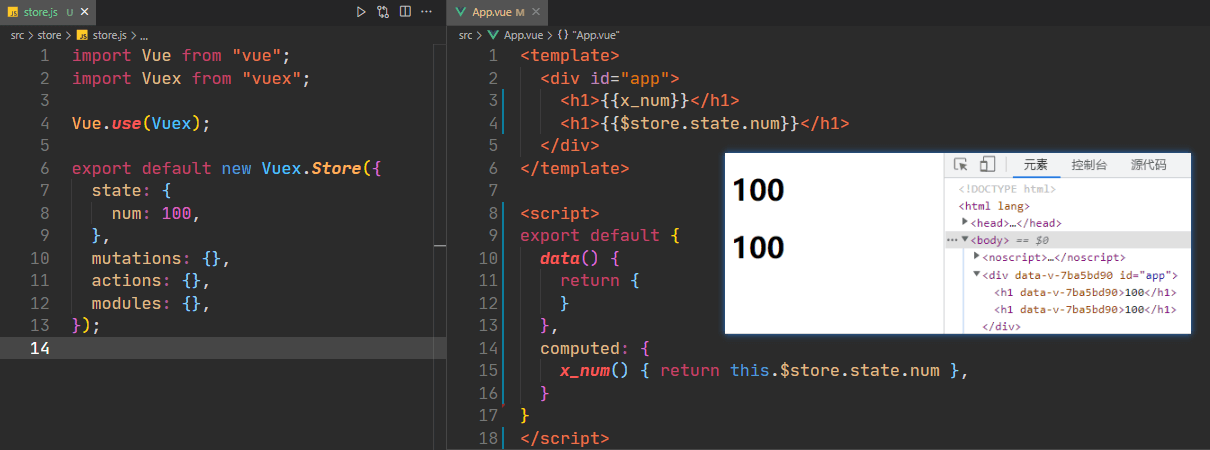1210x450 pixels.
Task: Click 'mutations: {},' line in store.js
Action: pos(161,258)
